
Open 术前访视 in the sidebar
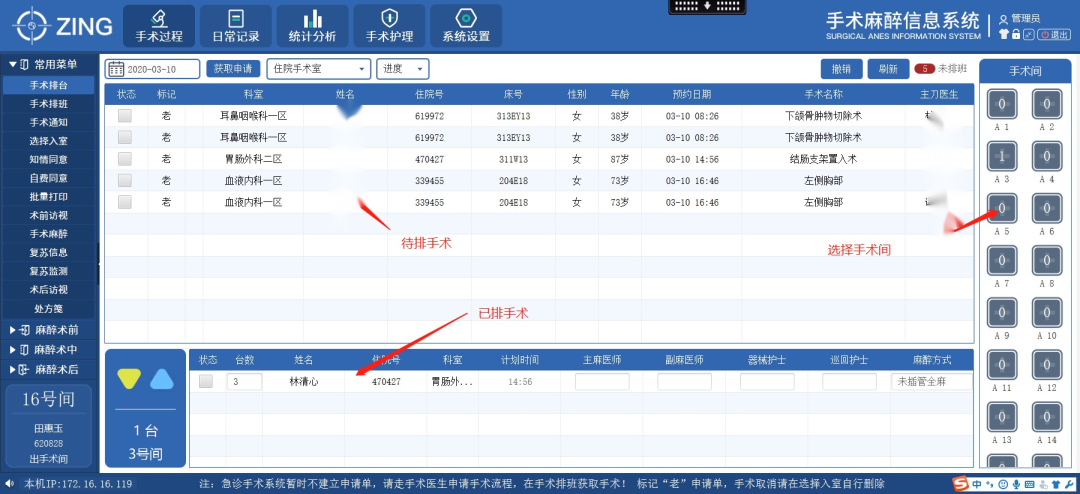pos(48,215)
